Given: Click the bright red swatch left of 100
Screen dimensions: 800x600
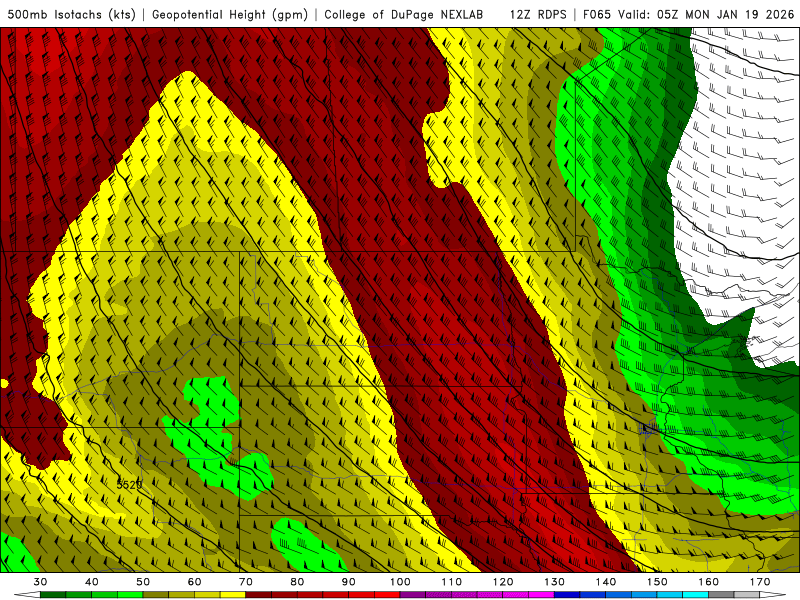Looking at the screenshot, I should (x=387, y=595).
